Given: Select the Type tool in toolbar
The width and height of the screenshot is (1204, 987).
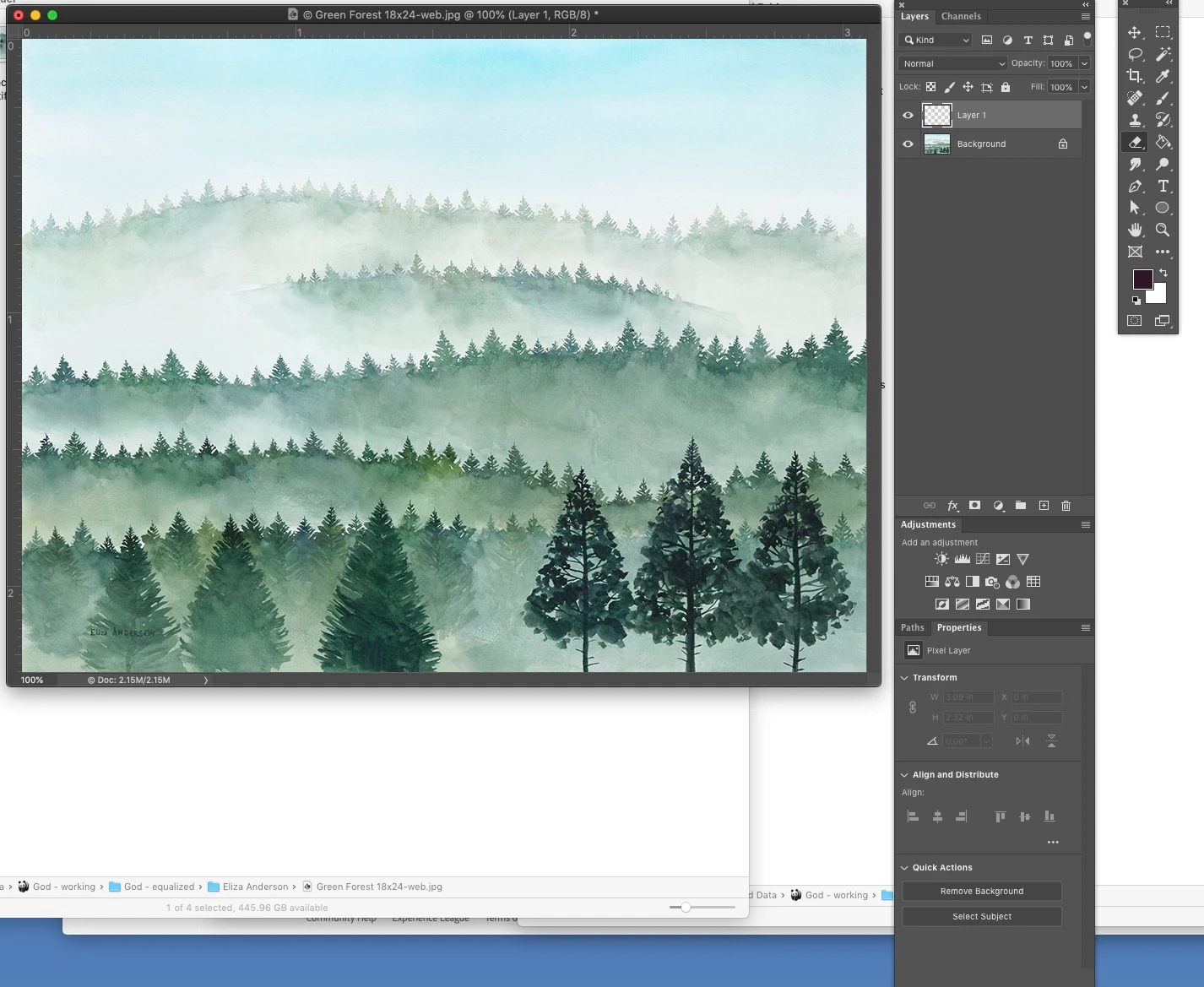Looking at the screenshot, I should point(1163,186).
